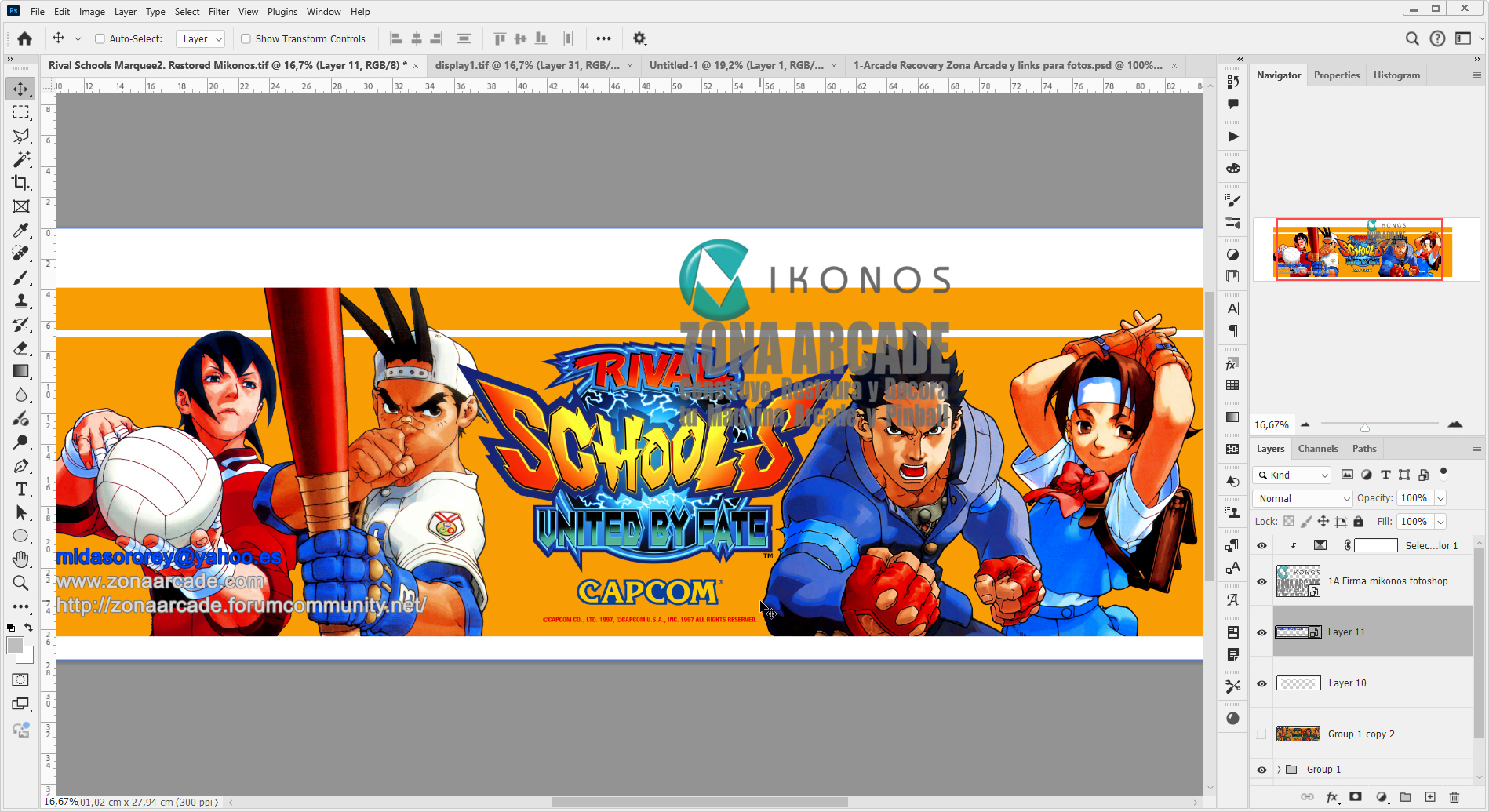Expand the Group 1 folder

(x=1279, y=770)
